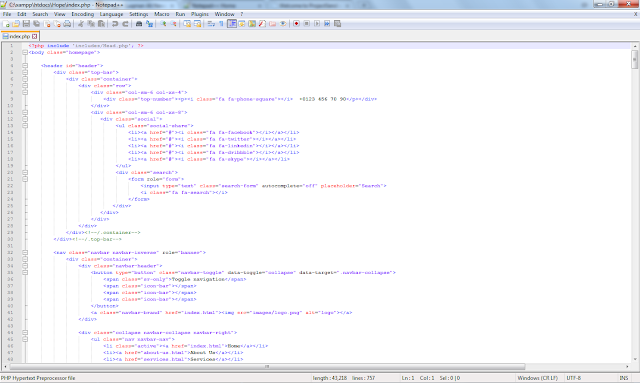Click the horizontal scrollbar thumb
Screen dimensions: 640x383
(267, 366)
